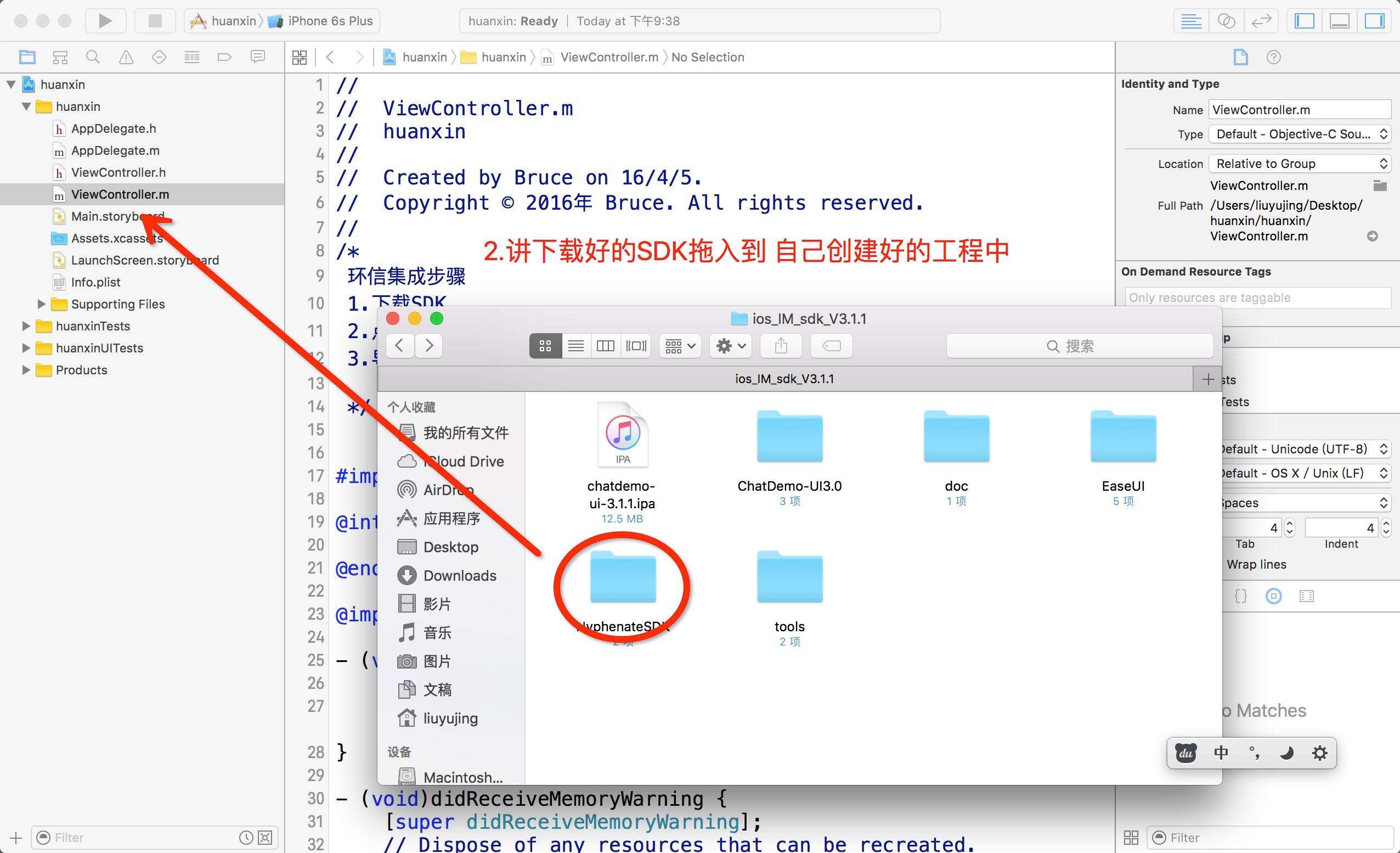Show the File inspector
The height and width of the screenshot is (853, 1400).
1241,57
